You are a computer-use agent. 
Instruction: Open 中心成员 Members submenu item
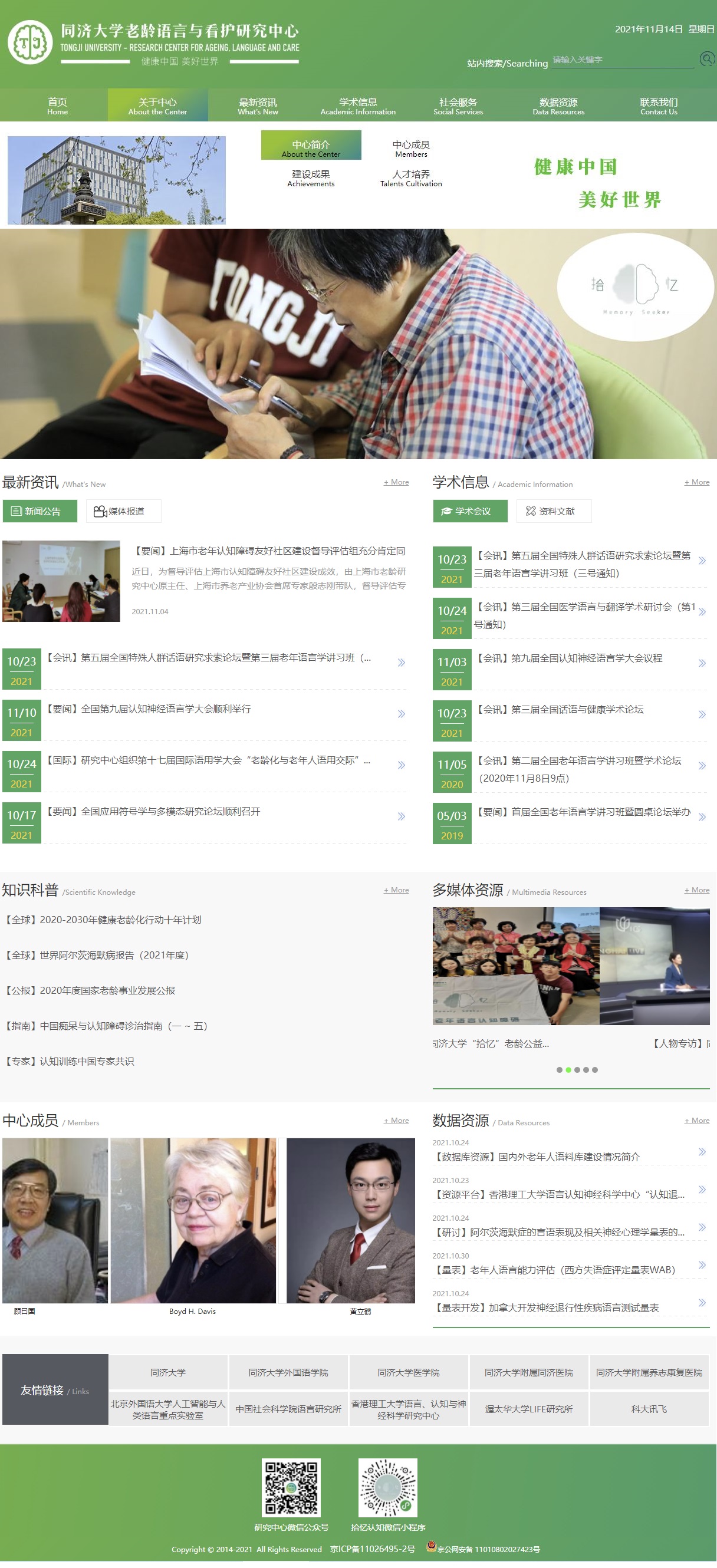[x=411, y=149]
